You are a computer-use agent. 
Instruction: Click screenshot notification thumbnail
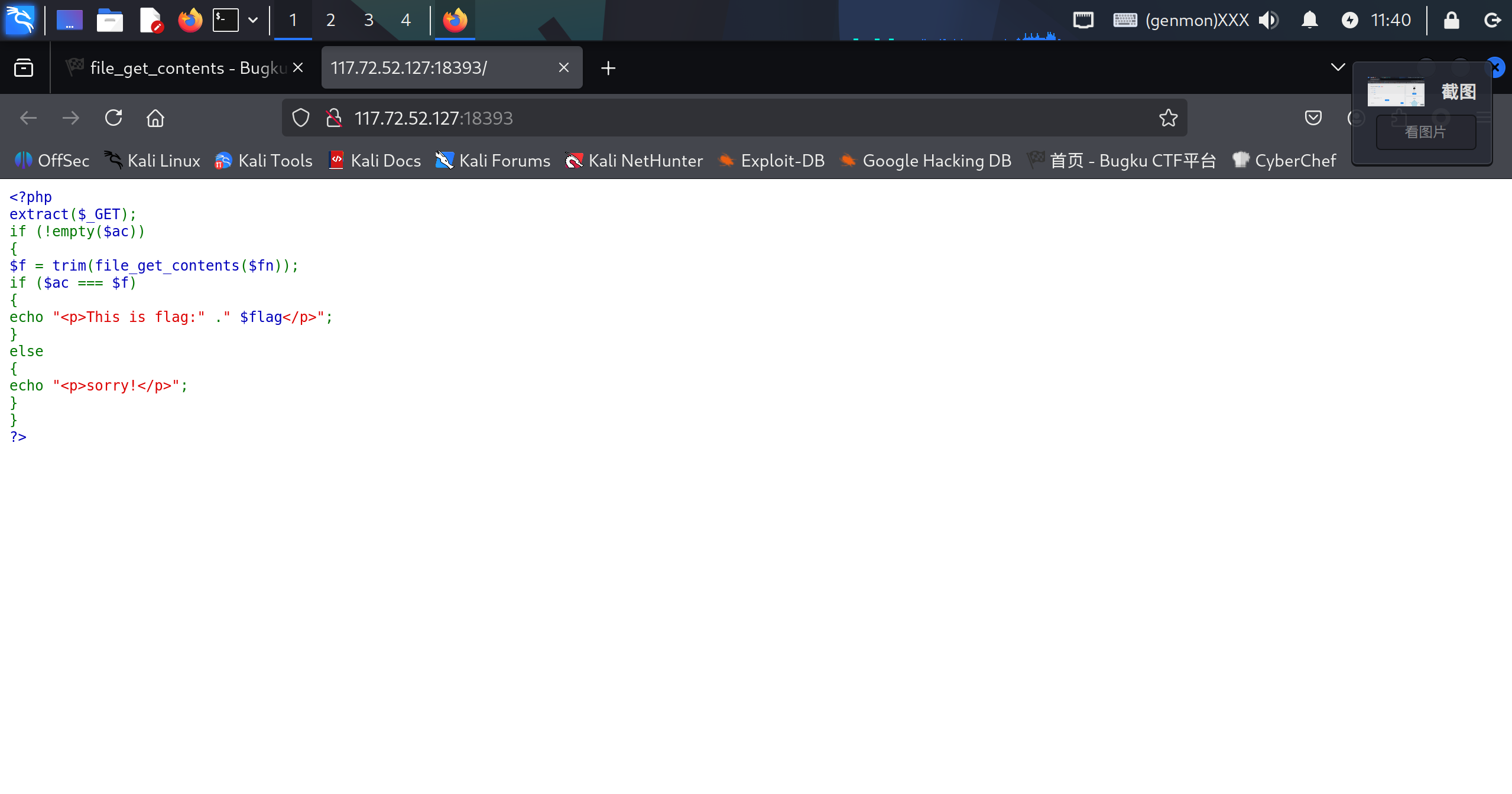(x=1396, y=93)
